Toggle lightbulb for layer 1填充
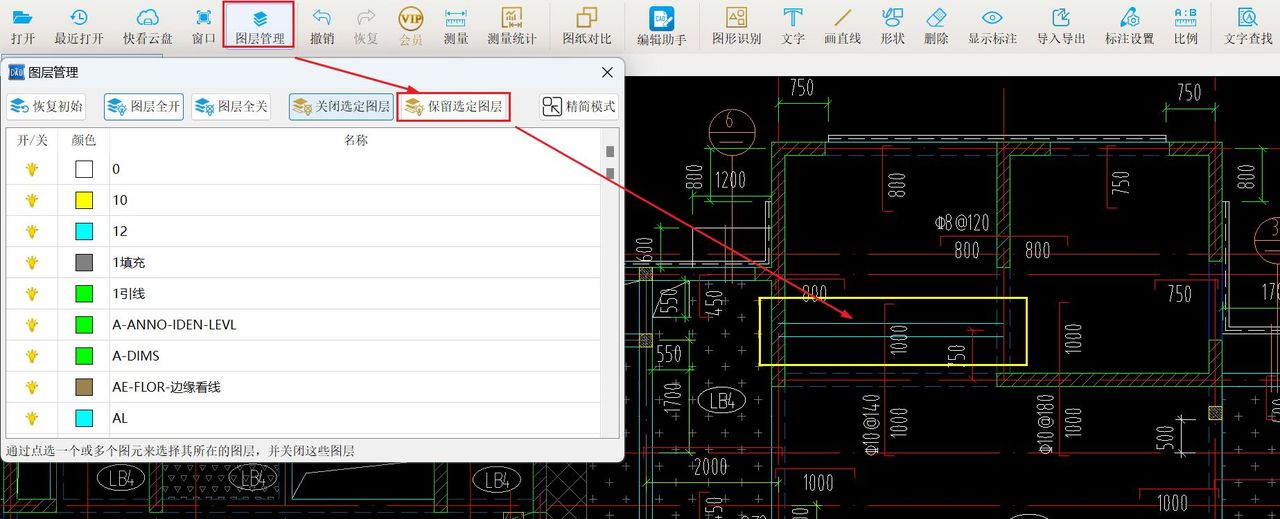1280x519 pixels. (x=32, y=262)
